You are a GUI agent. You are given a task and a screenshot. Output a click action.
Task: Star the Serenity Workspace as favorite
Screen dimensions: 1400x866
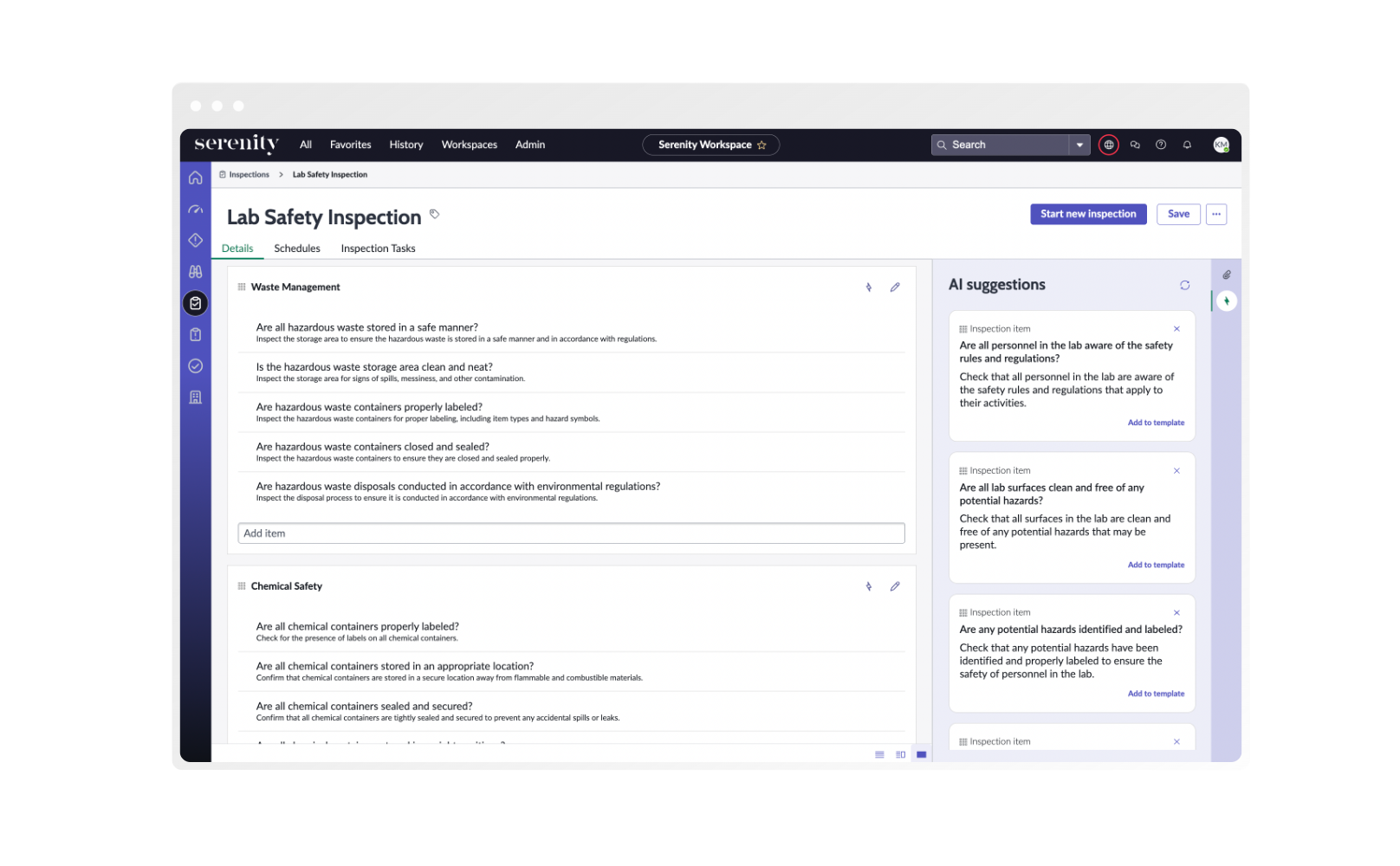761,145
